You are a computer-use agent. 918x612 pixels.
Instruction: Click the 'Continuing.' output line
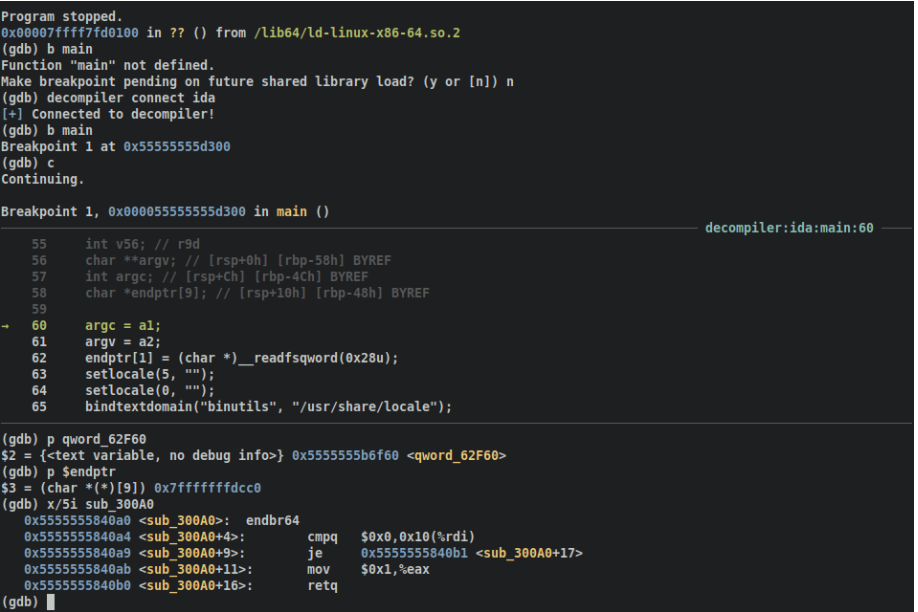click(43, 179)
